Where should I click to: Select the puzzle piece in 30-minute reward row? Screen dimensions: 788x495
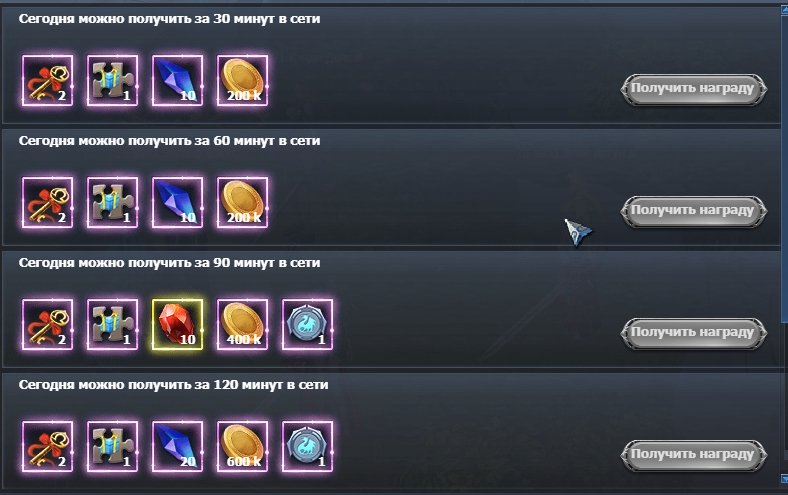pos(112,80)
